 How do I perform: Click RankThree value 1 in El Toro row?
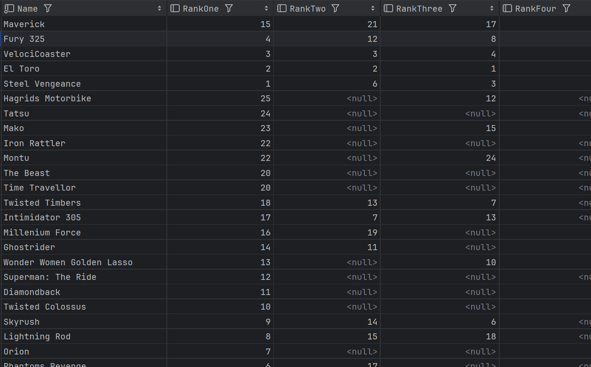(493, 69)
